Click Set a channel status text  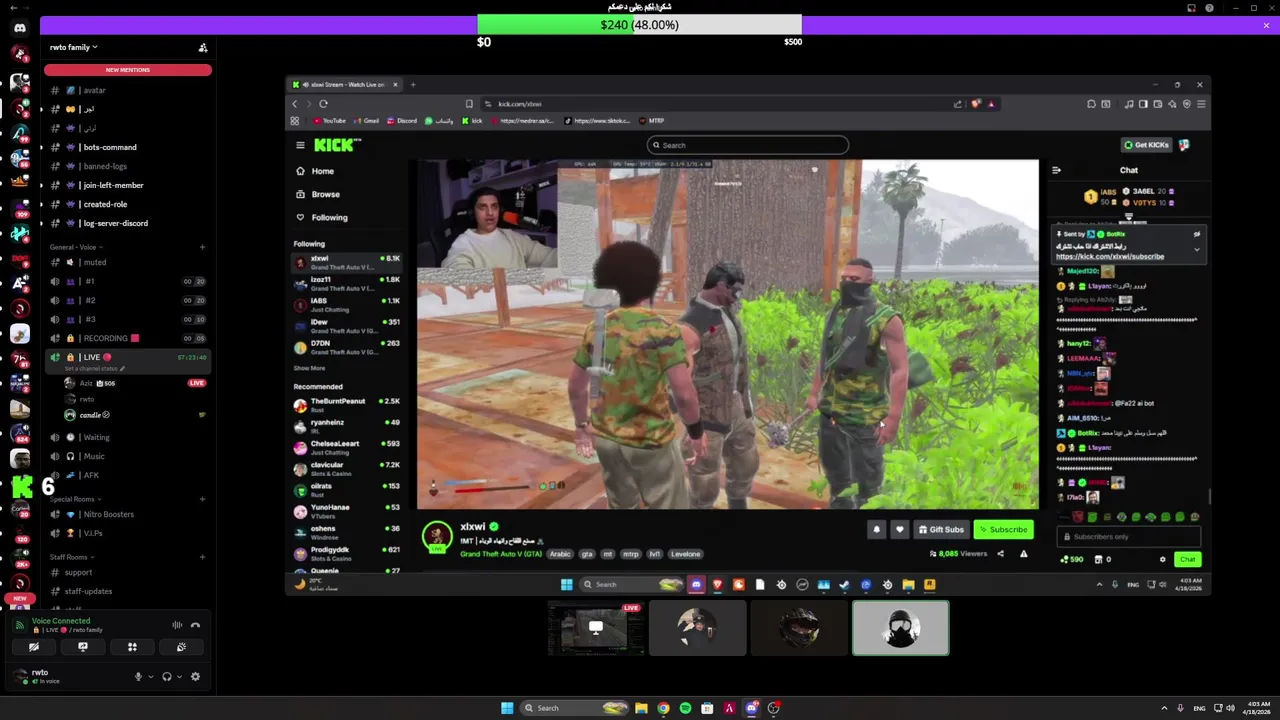pyautogui.click(x=92, y=369)
